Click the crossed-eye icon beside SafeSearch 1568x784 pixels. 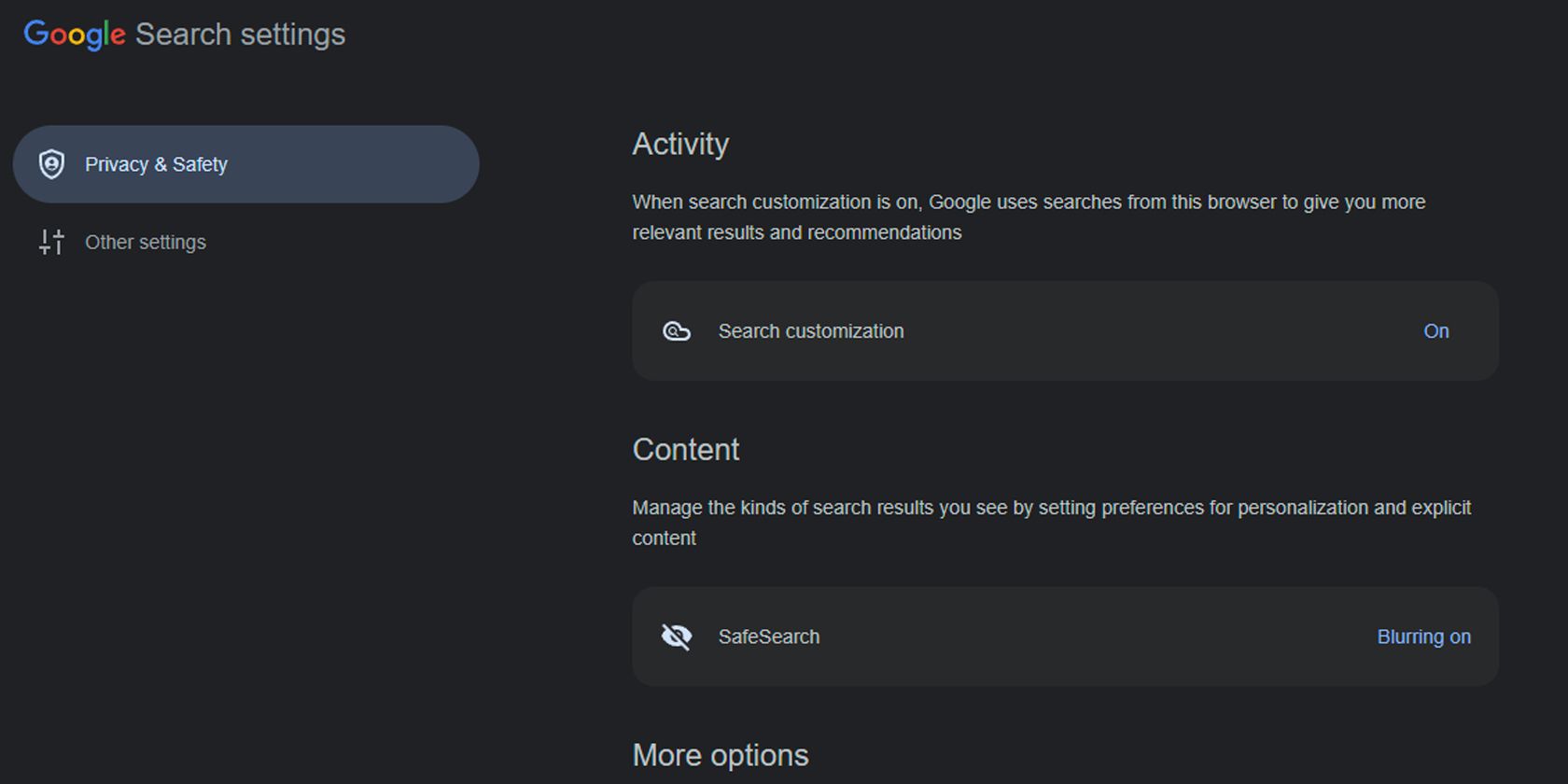[x=677, y=637]
